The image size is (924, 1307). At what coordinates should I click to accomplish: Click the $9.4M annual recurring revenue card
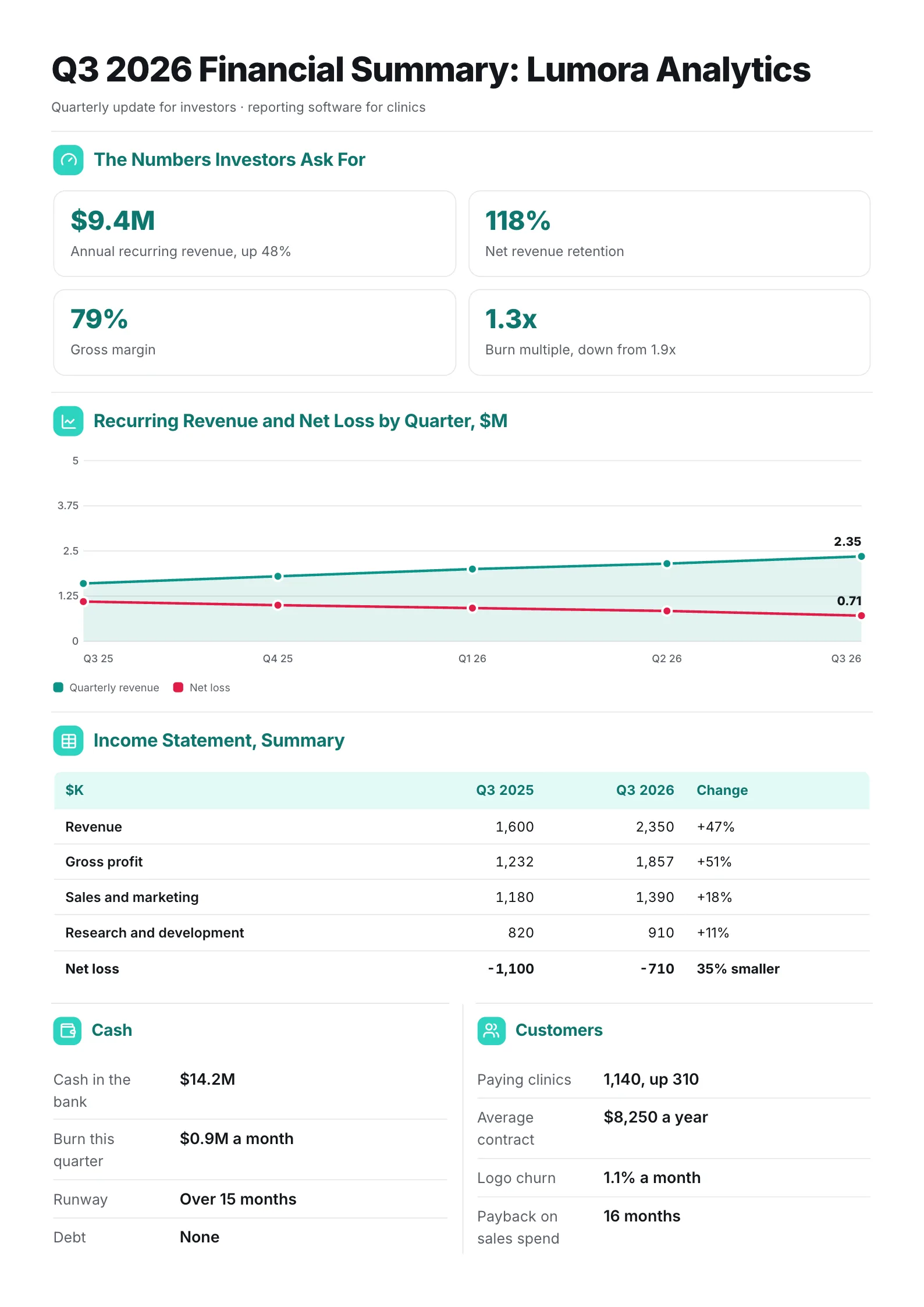255,233
